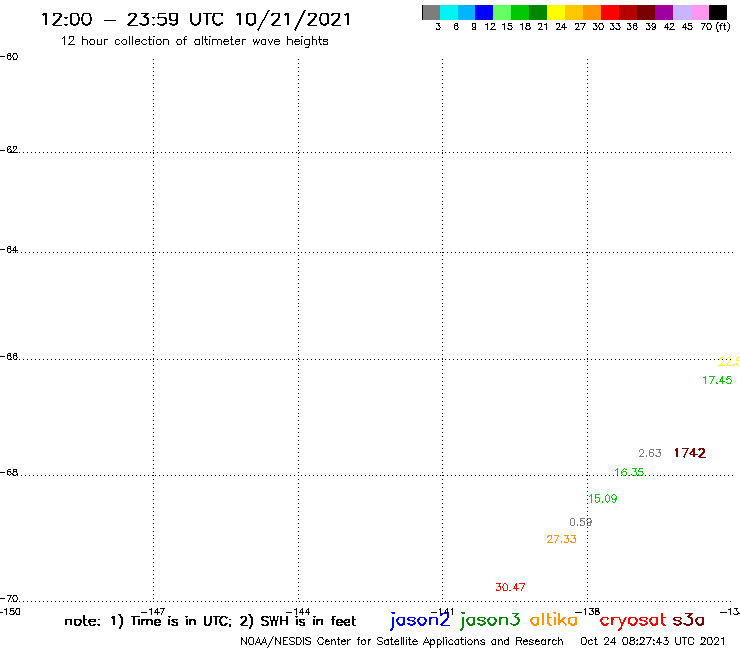
Task: Click the -64 latitude axis label
Action: 9,249
